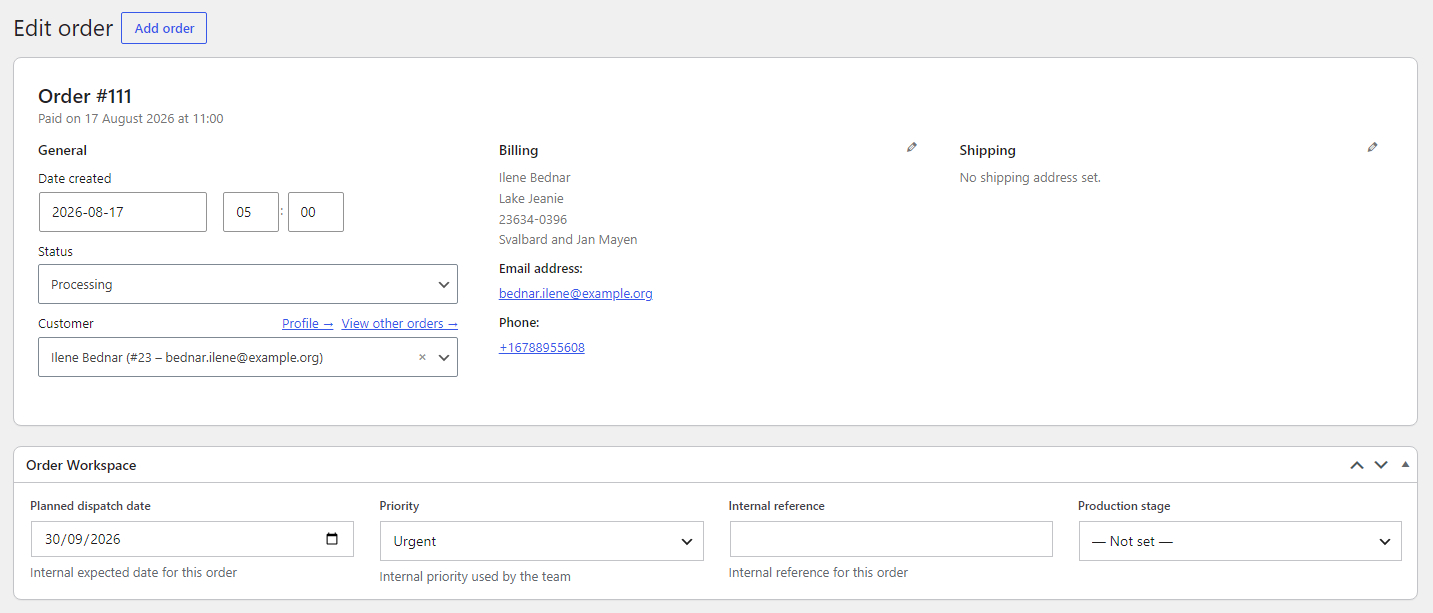Open the Customer dropdown

[248, 357]
